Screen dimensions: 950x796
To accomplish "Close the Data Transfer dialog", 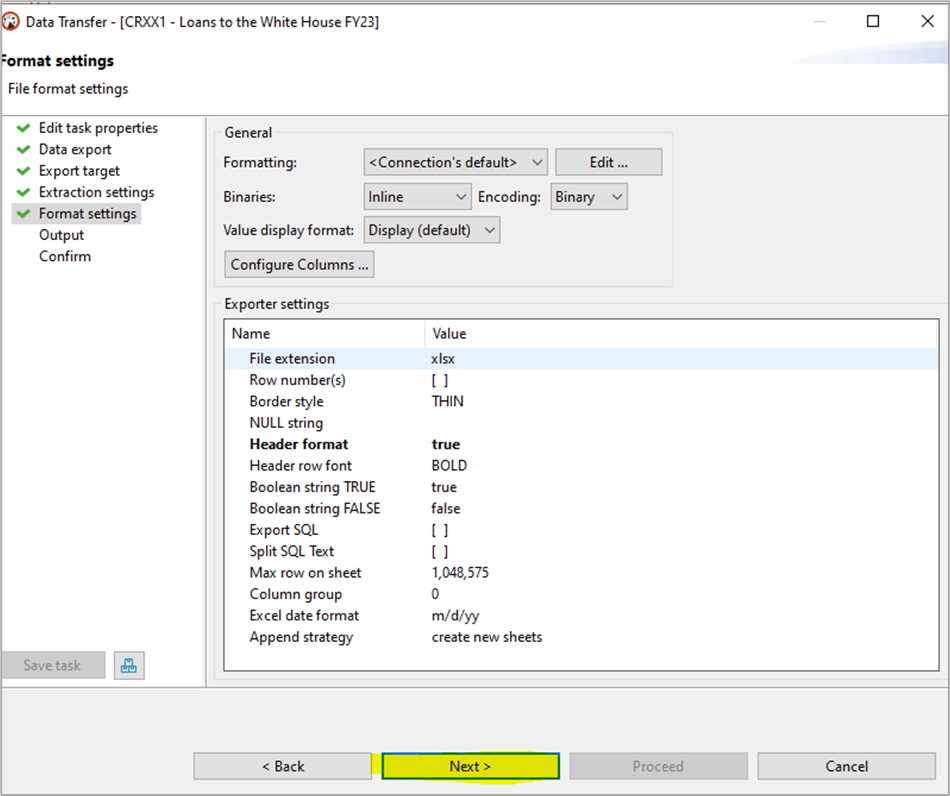I will click(927, 21).
